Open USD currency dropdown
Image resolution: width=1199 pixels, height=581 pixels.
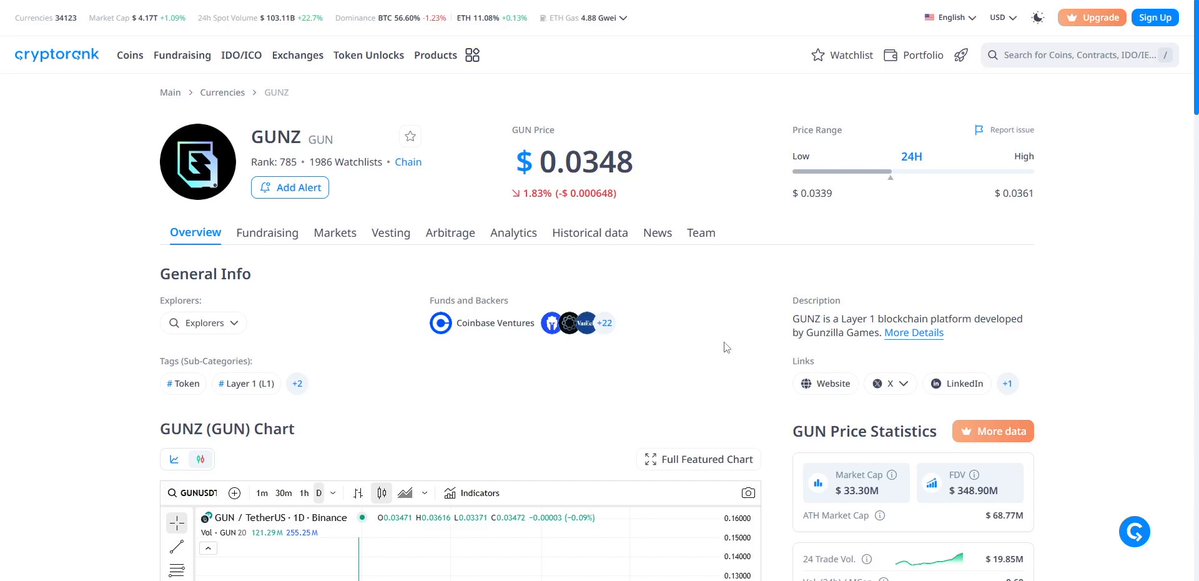1003,18
